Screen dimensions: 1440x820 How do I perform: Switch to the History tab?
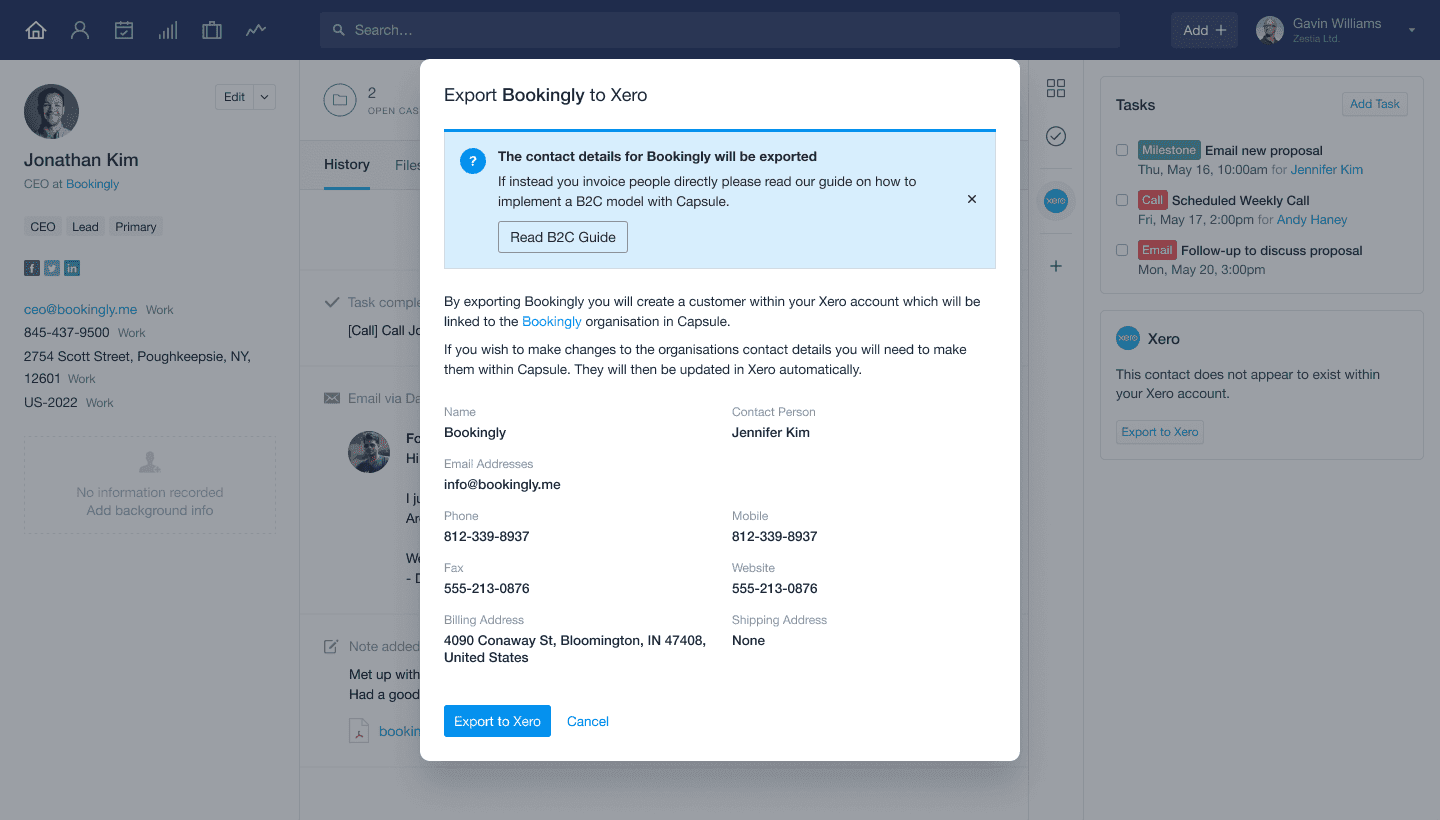[x=346, y=165]
